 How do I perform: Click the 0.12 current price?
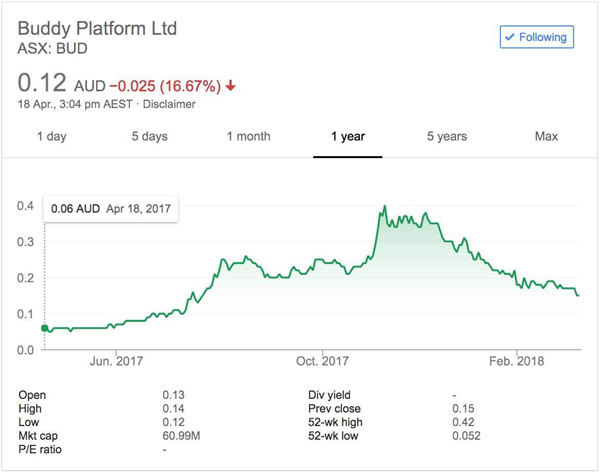[x=42, y=83]
